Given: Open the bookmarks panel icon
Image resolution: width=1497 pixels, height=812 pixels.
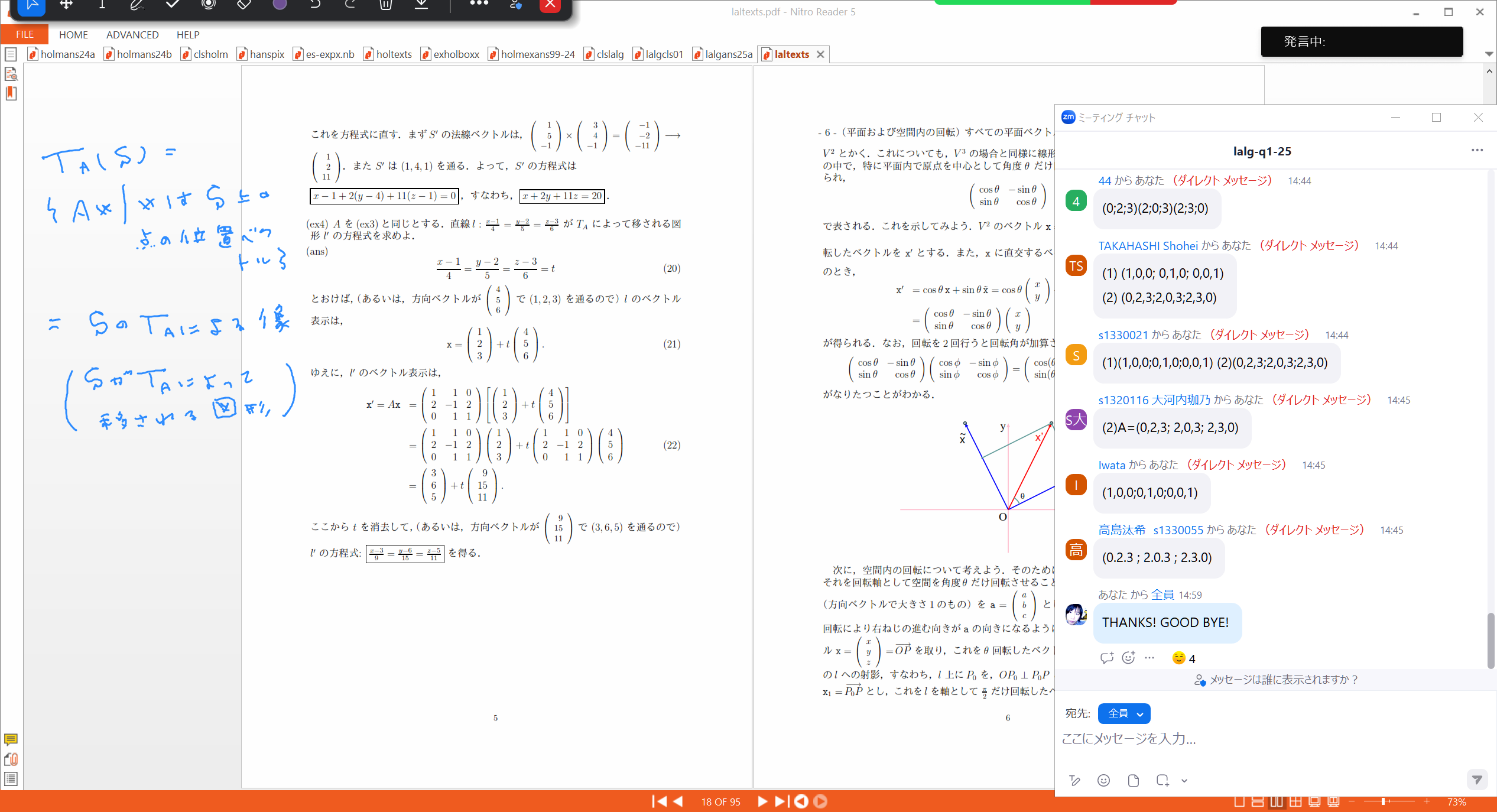Looking at the screenshot, I should pos(11,93).
